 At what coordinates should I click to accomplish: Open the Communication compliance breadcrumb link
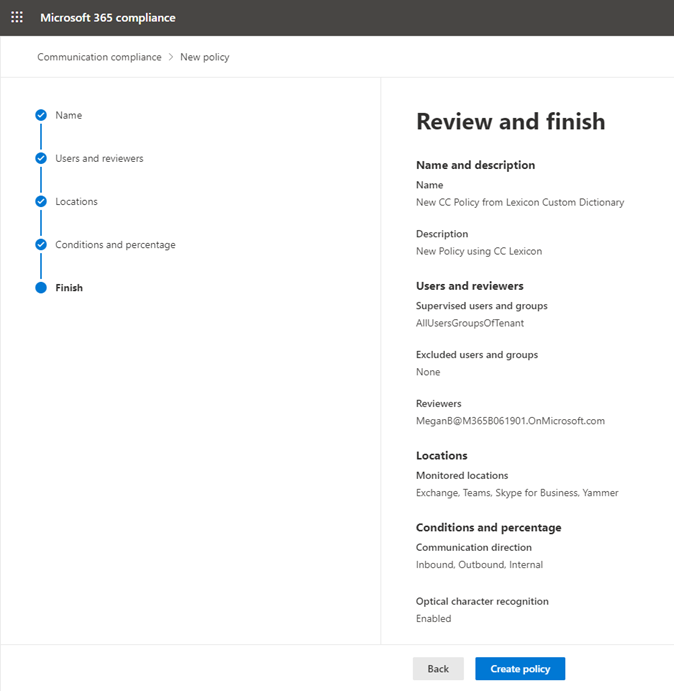(x=99, y=57)
